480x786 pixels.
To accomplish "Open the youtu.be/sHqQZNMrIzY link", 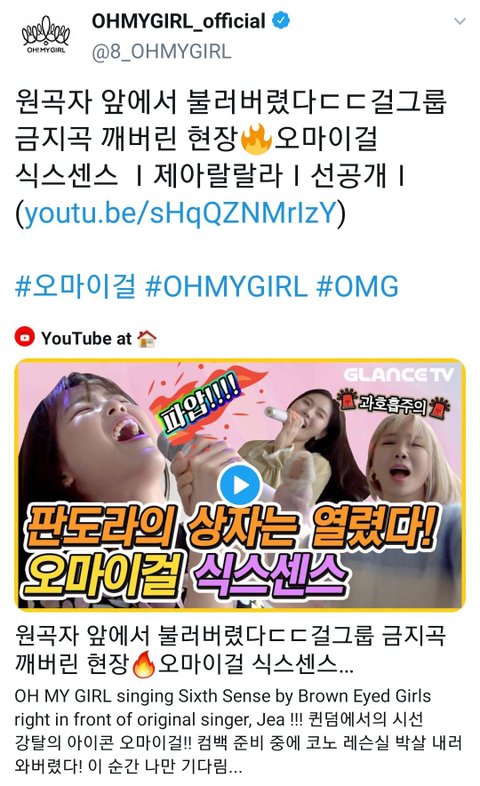I will [x=180, y=213].
